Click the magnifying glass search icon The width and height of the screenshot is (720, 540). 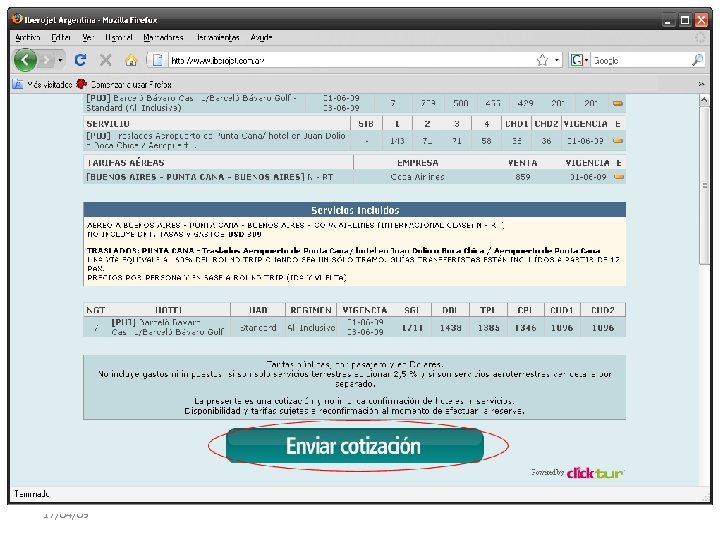click(698, 60)
